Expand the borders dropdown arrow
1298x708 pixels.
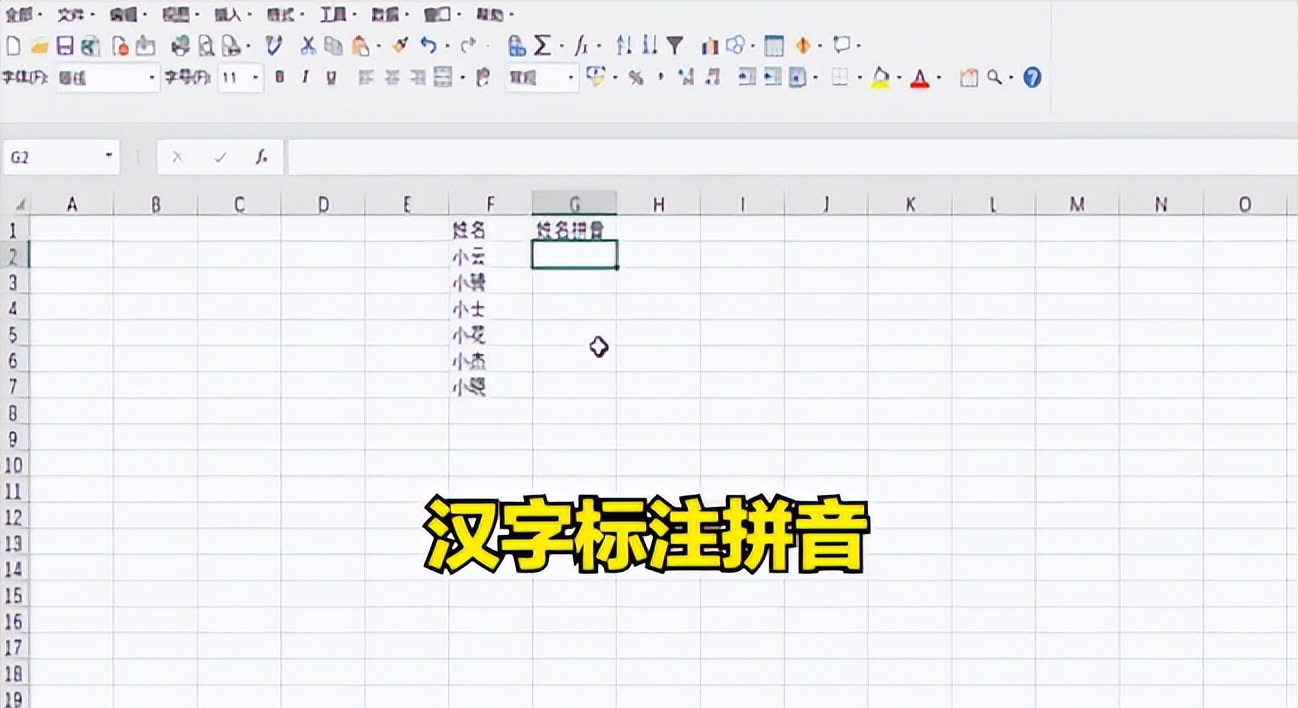(x=859, y=79)
